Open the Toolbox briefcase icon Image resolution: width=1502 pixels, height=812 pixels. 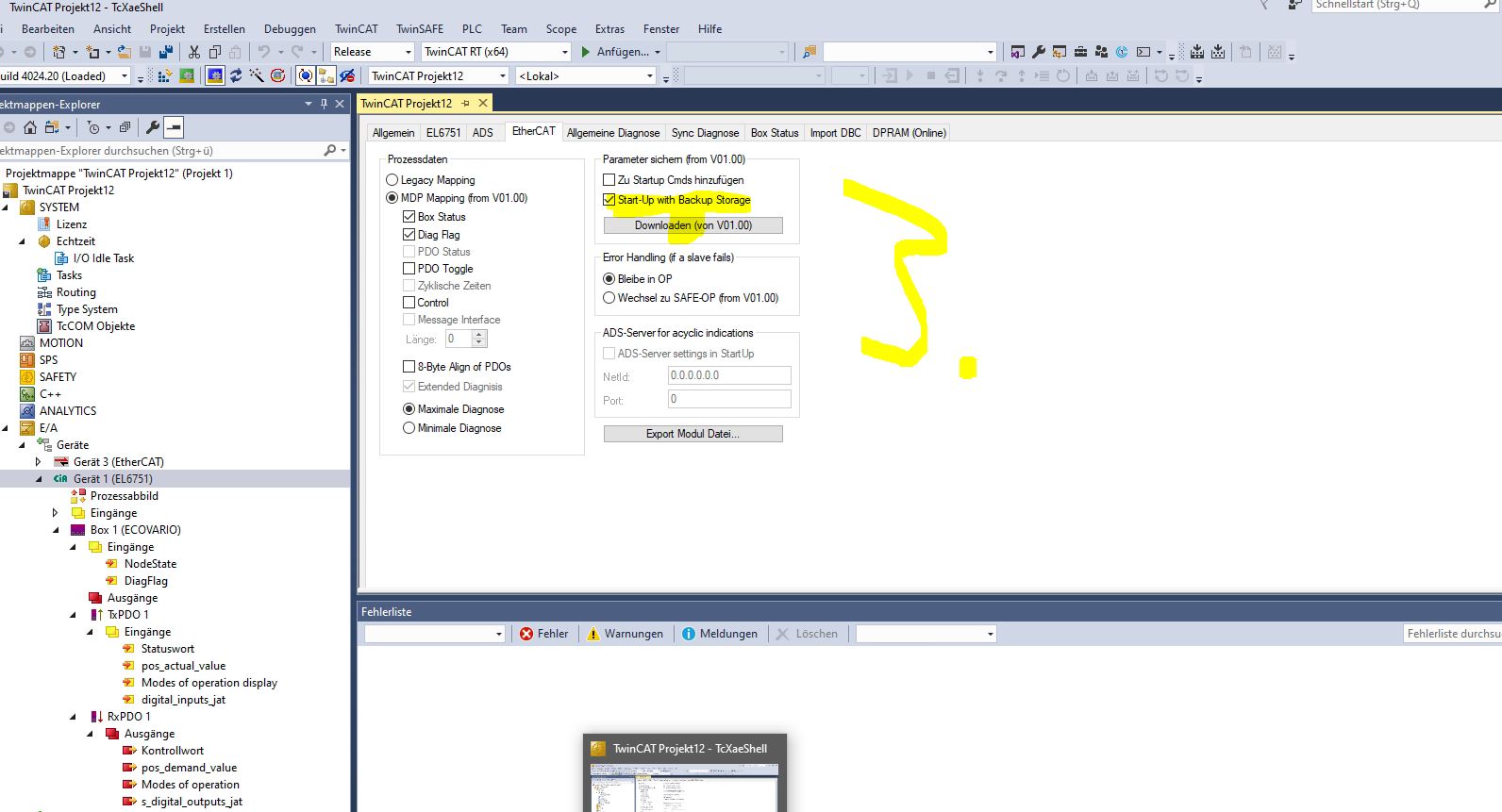click(x=1081, y=52)
